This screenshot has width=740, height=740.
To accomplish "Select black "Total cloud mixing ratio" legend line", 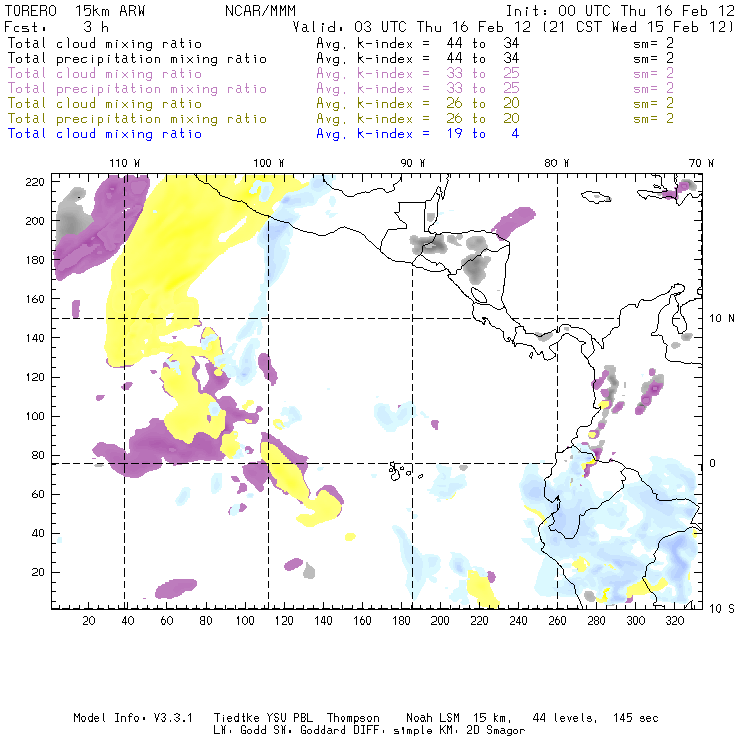I will click(x=105, y=44).
